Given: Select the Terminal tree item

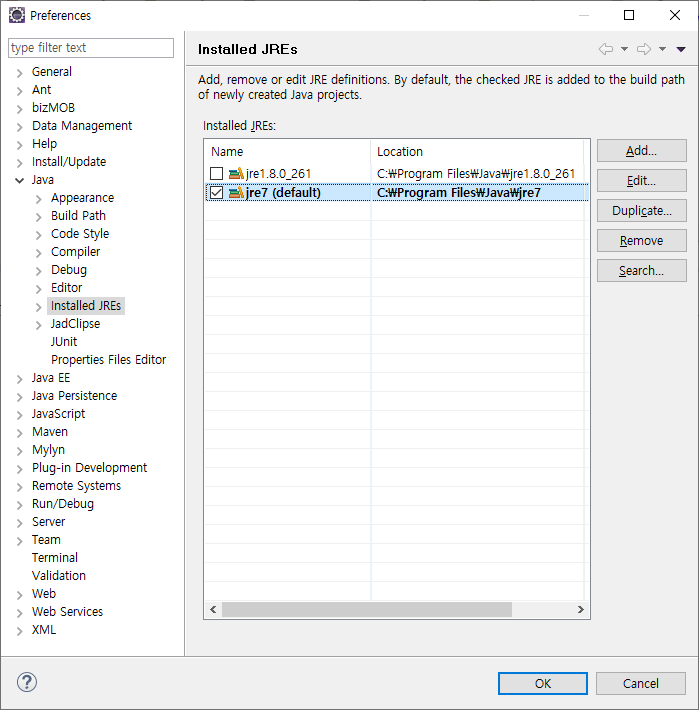Looking at the screenshot, I should point(55,557).
